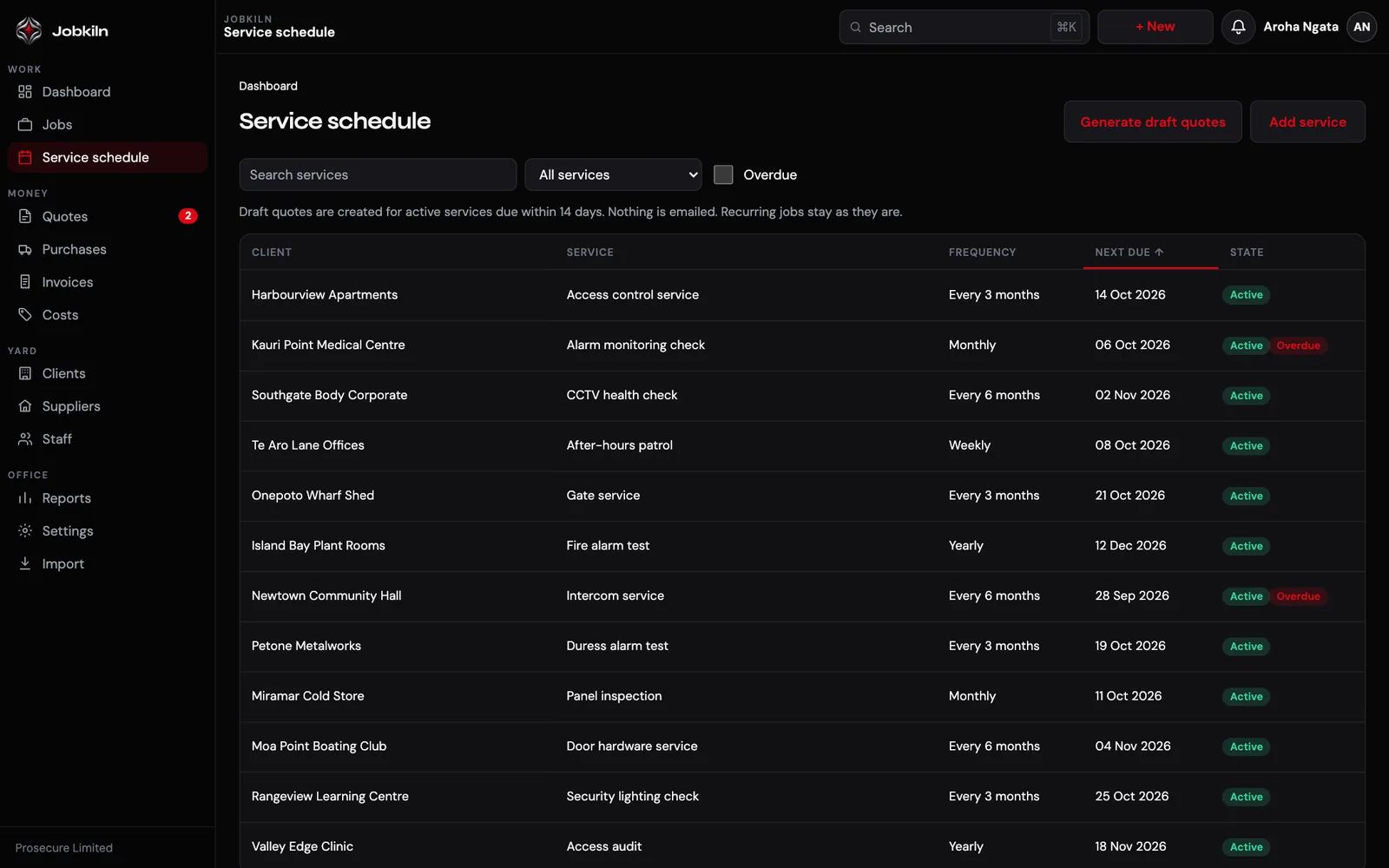Click the Dashboard breadcrumb link
Image resolution: width=1389 pixels, height=868 pixels.
pyautogui.click(x=268, y=86)
